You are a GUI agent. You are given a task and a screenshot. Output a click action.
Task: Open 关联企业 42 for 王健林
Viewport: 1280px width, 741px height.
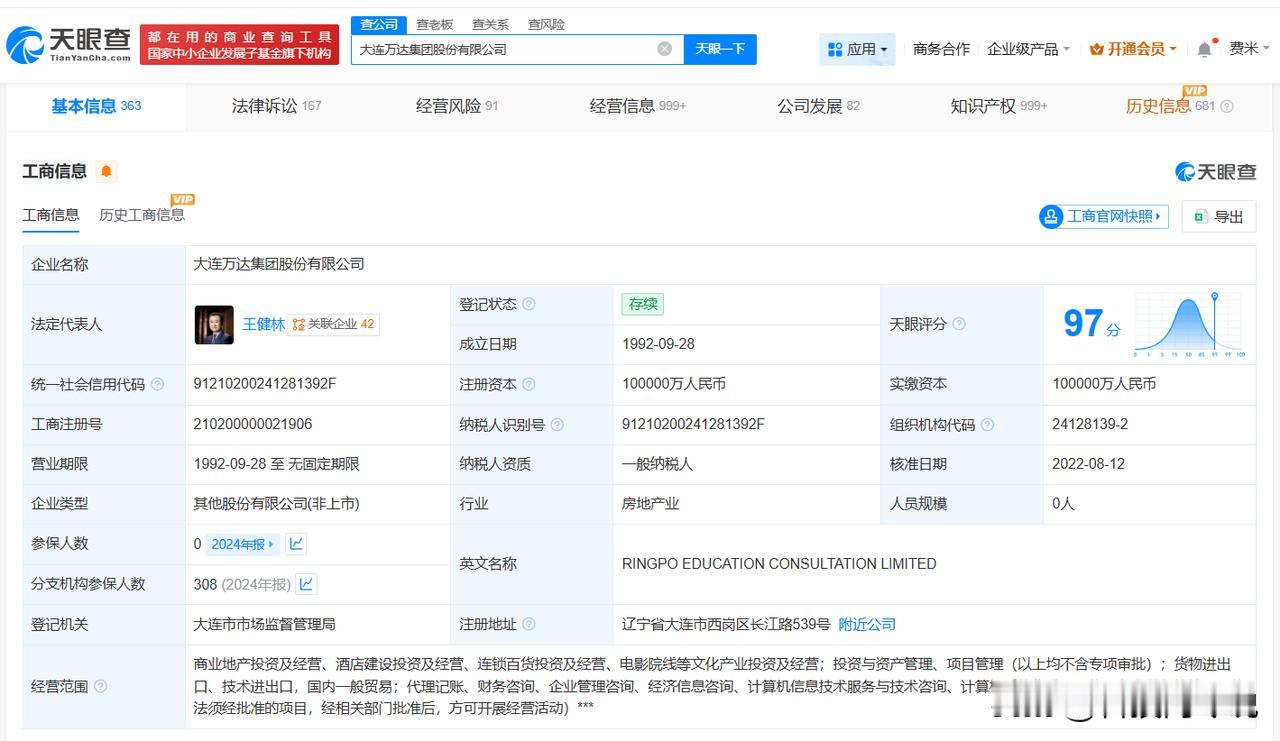[334, 324]
